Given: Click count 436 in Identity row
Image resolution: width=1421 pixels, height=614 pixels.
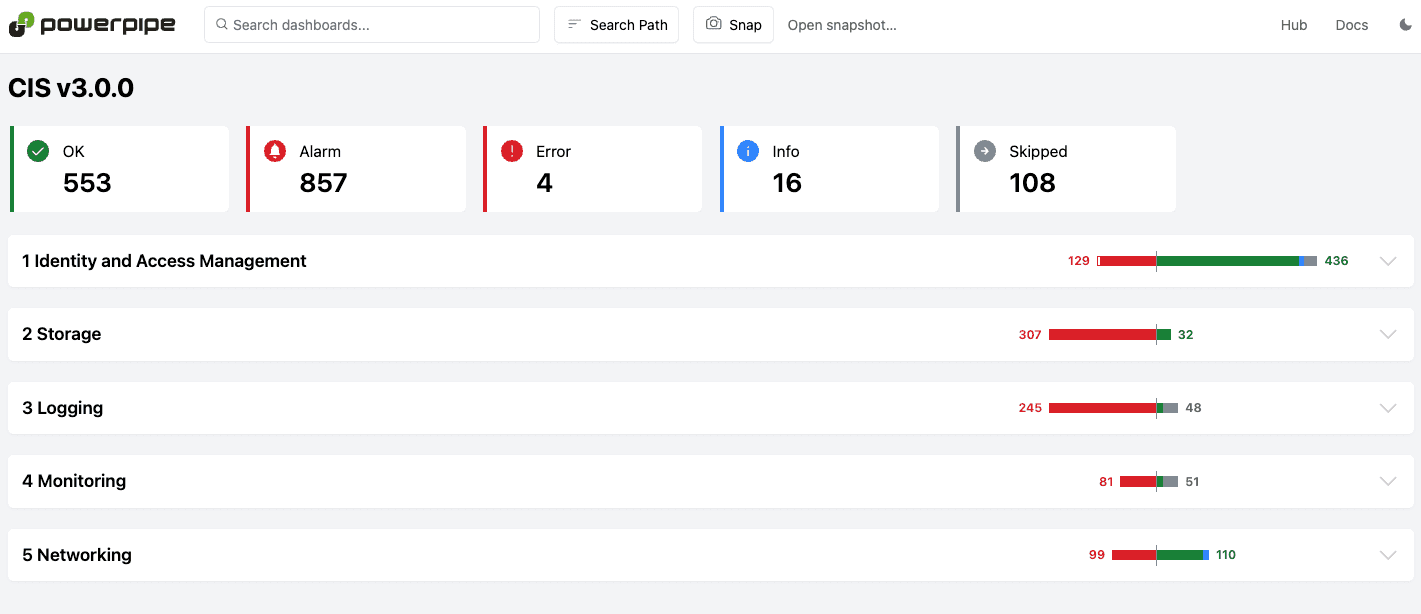Looking at the screenshot, I should coord(1336,261).
